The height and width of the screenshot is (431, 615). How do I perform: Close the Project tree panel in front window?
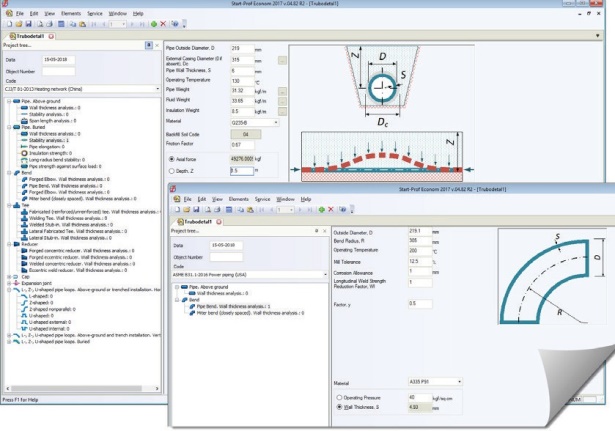point(325,231)
